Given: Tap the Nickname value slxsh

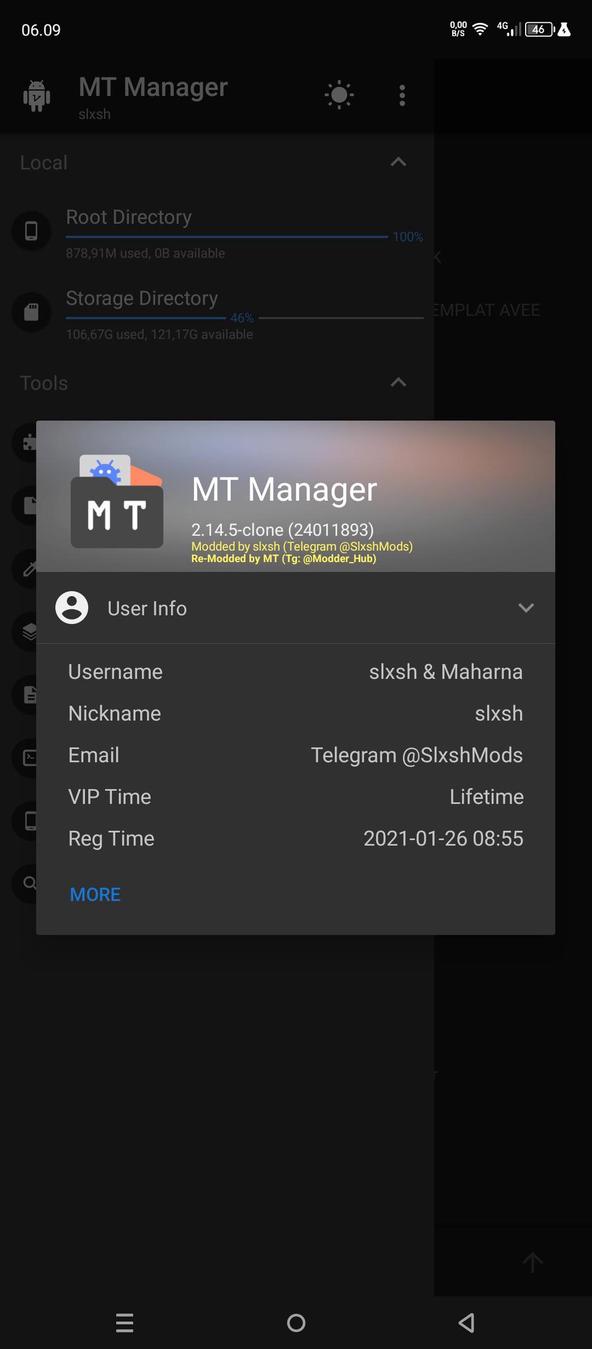Looking at the screenshot, I should [x=499, y=714].
